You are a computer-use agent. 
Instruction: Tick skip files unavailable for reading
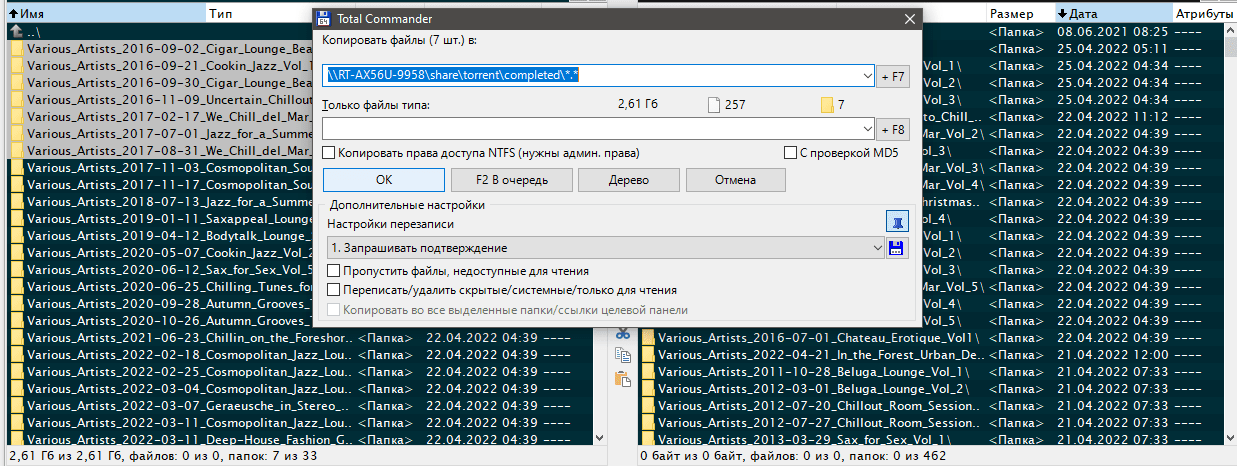[x=335, y=271]
